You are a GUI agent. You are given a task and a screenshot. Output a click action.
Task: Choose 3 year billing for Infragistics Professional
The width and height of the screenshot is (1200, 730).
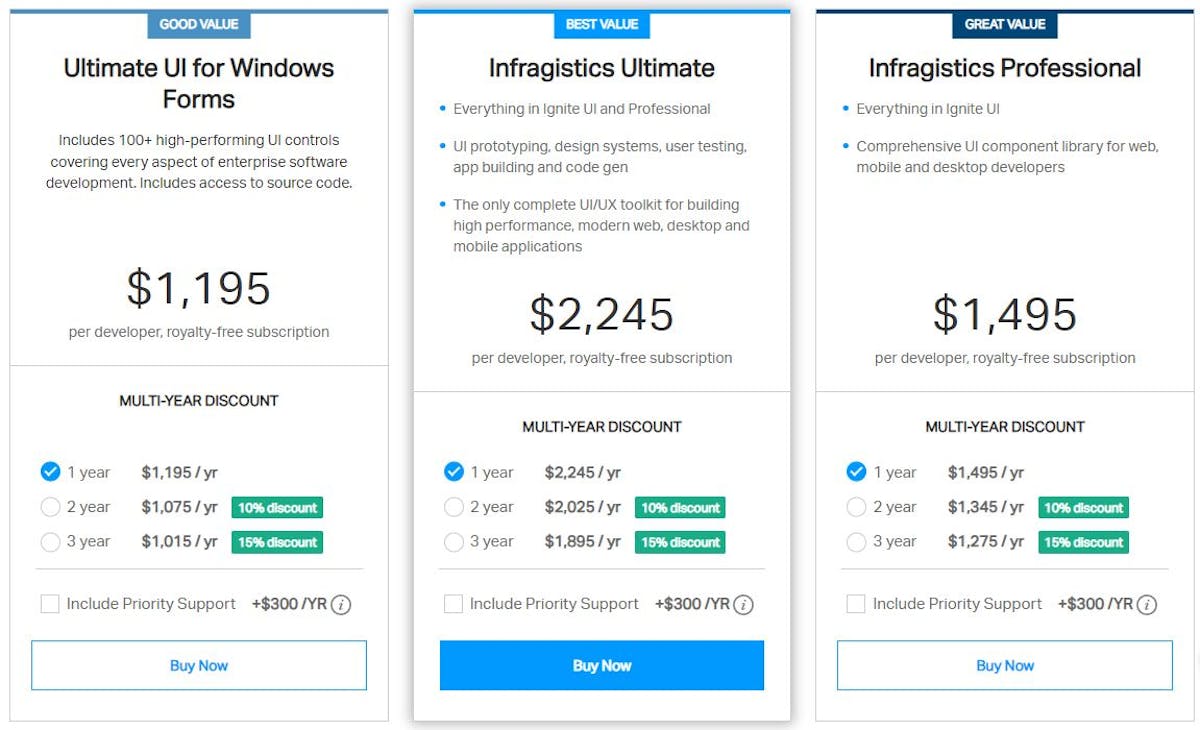pos(857,542)
